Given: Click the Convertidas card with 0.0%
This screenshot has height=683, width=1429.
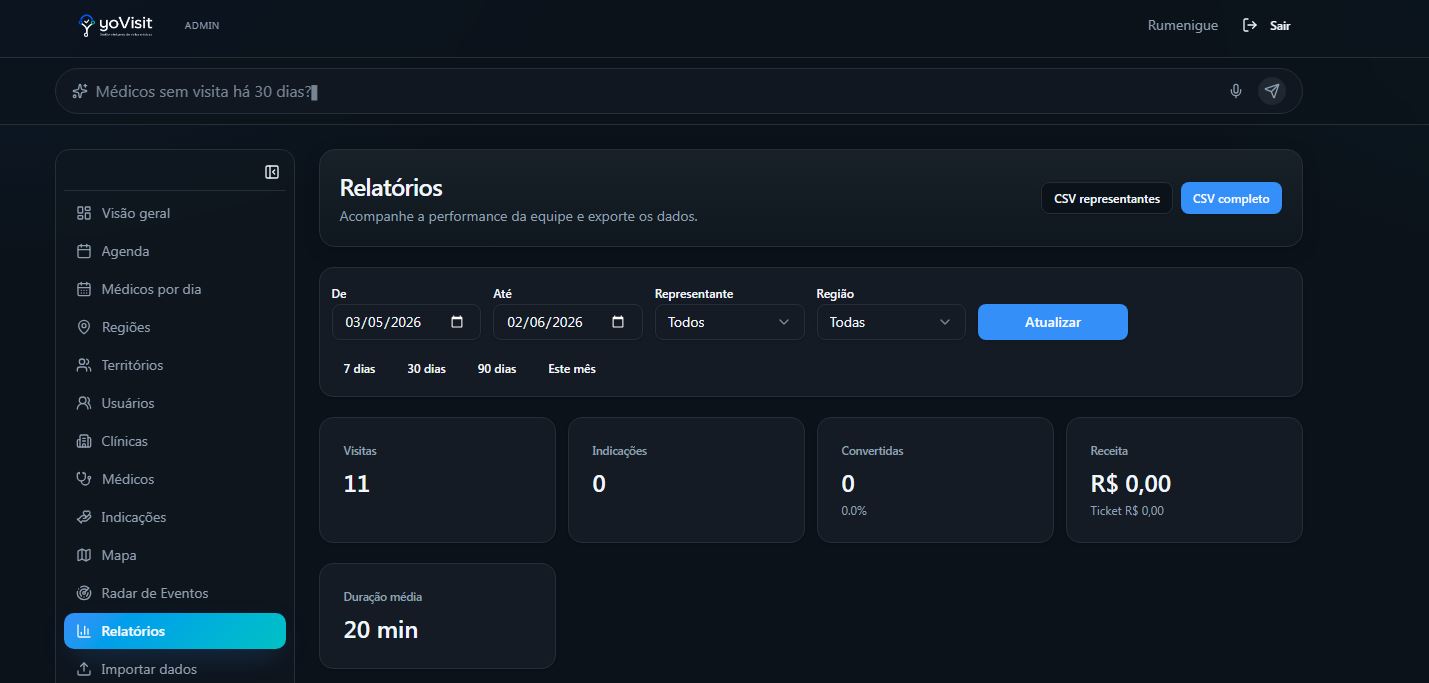Looking at the screenshot, I should click(x=935, y=480).
